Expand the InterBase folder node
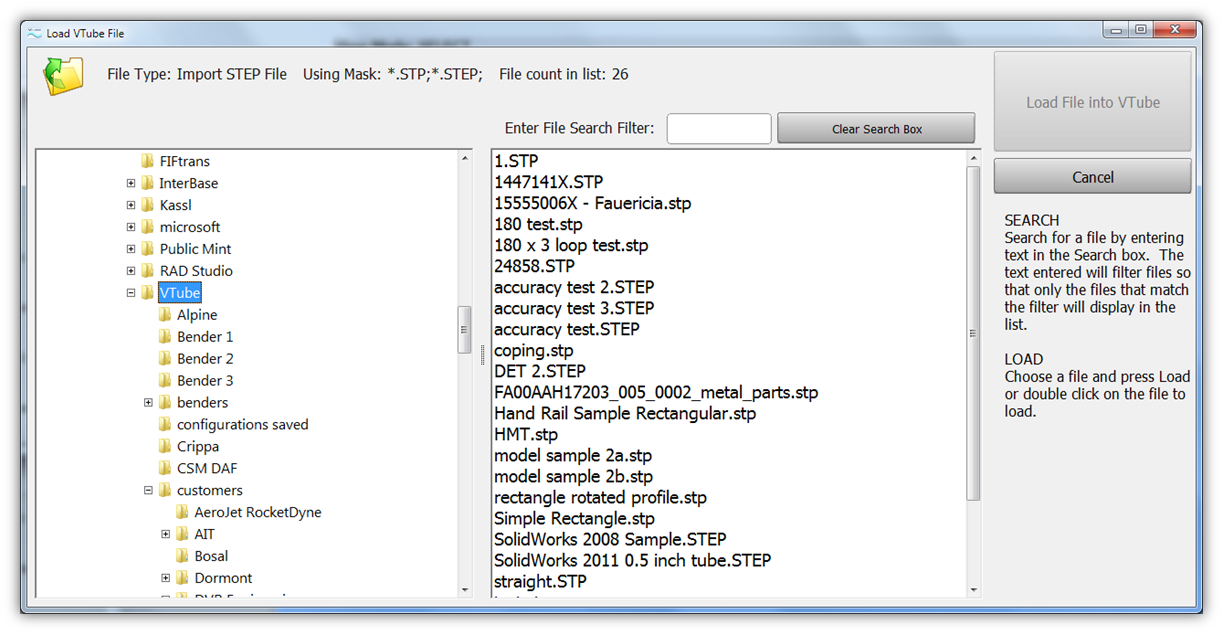1223x634 pixels. (131, 183)
